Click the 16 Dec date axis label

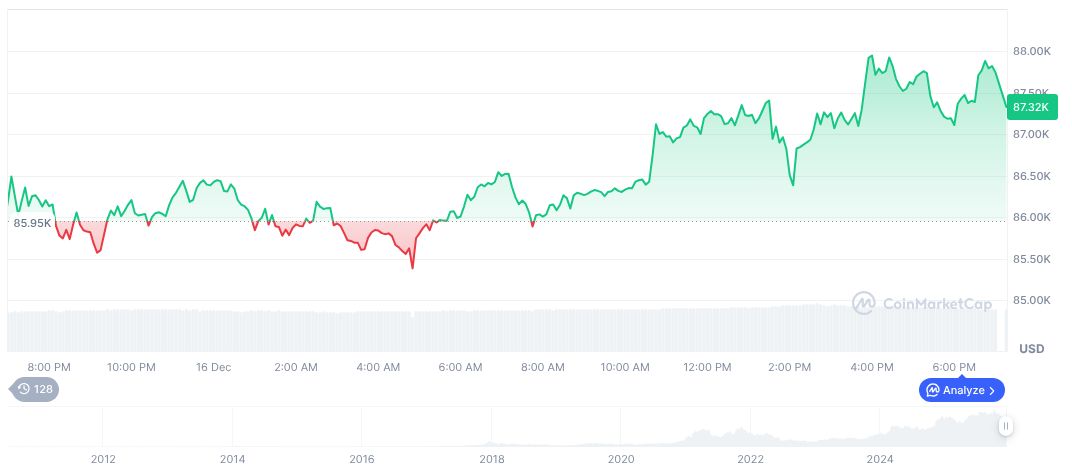[213, 367]
